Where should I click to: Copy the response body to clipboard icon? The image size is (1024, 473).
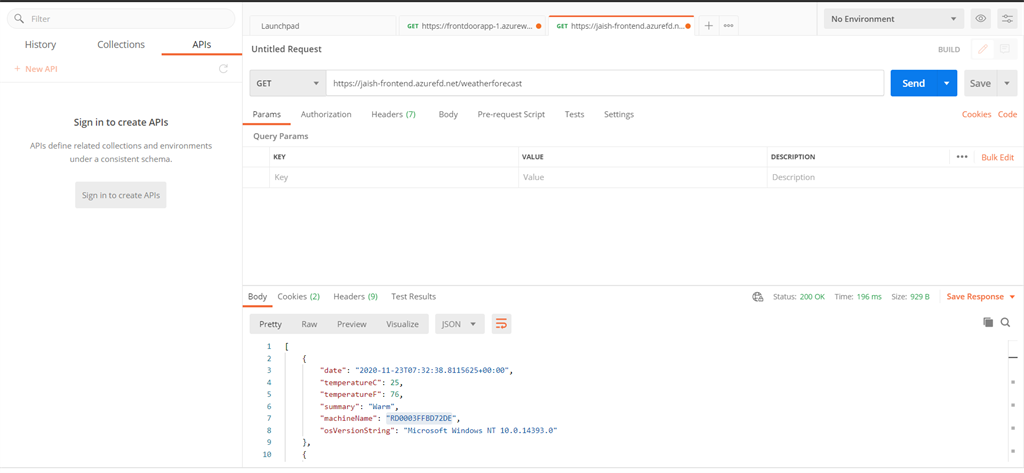tap(988, 322)
